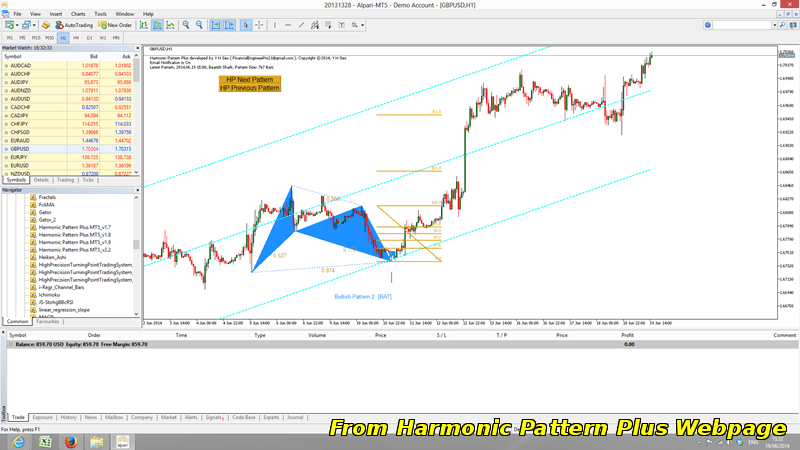Screen dimensions: 800x450
Task: Open the Code Base tab in Toolbox
Action: tap(244, 417)
